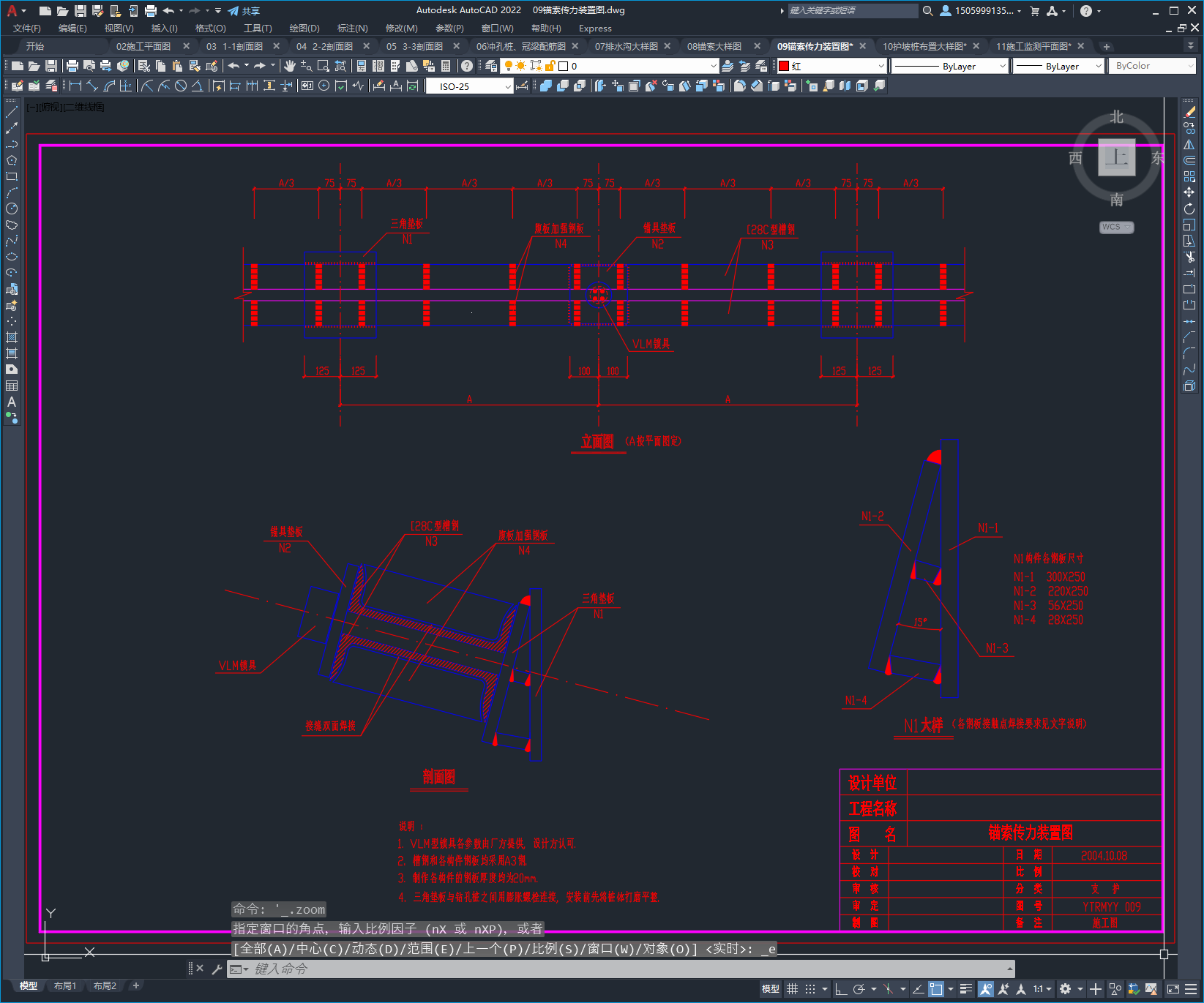Select the Circle draw tool

12,209
